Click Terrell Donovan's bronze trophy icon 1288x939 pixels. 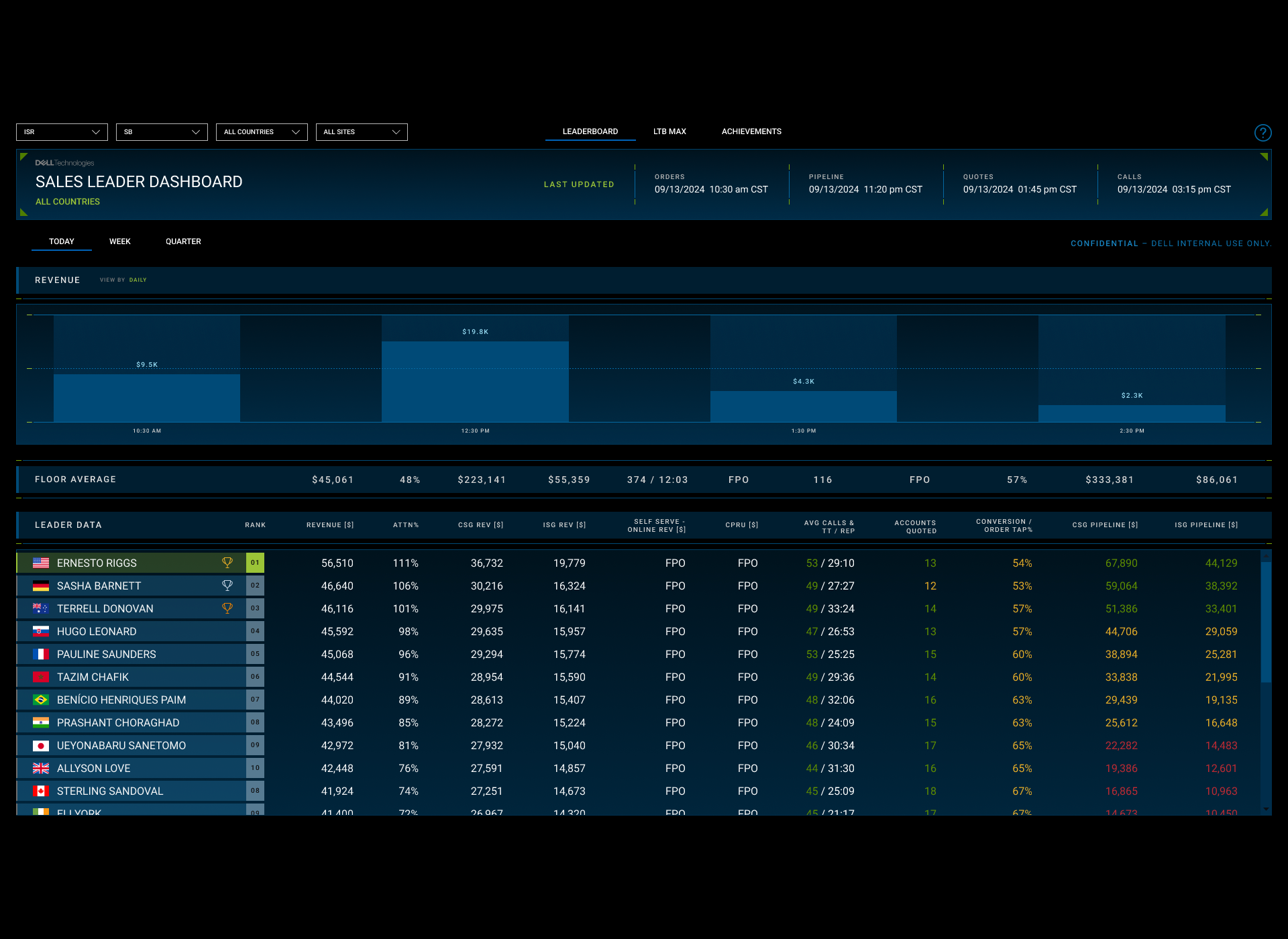click(x=227, y=608)
